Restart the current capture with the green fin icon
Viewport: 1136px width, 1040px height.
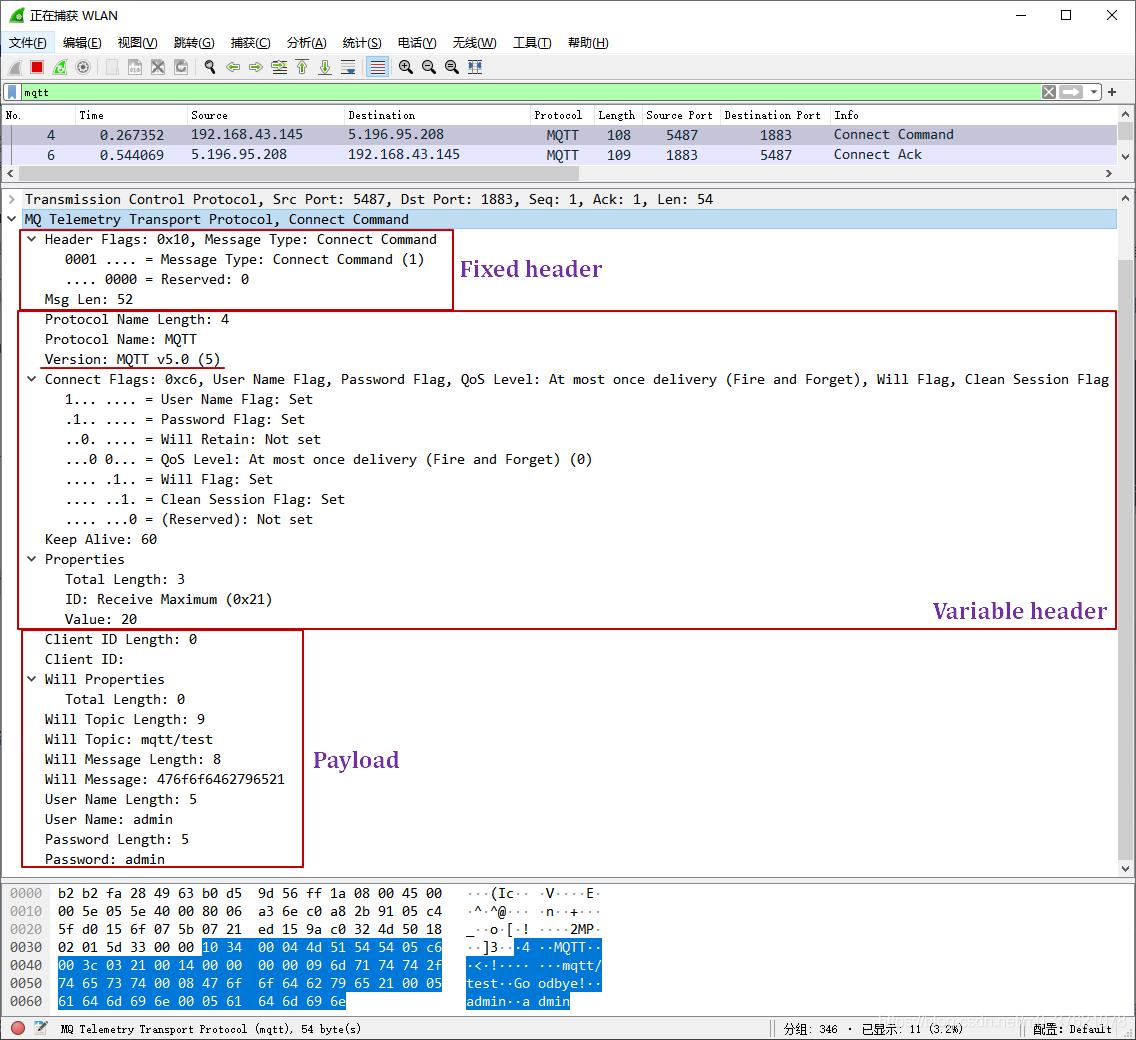point(60,67)
